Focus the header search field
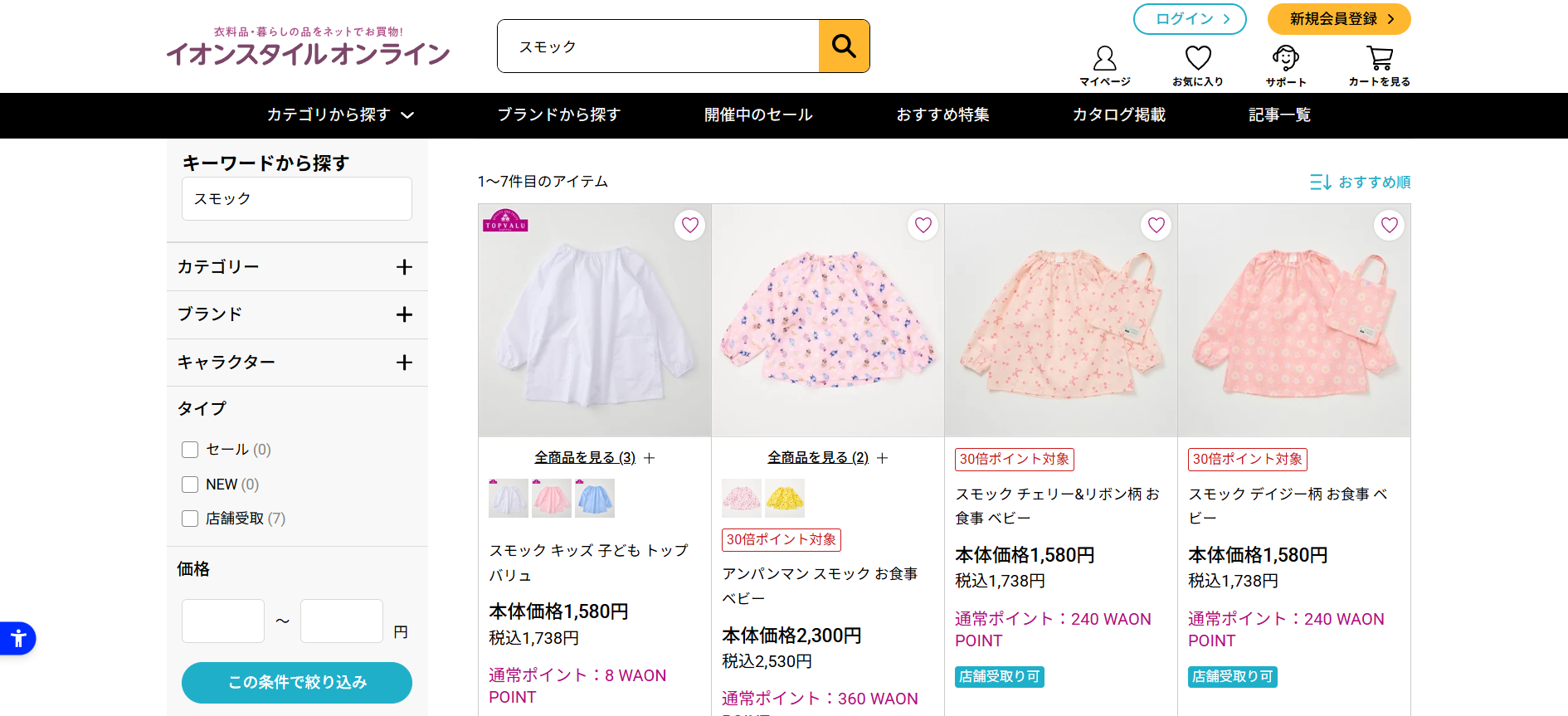Viewport: 1568px width, 716px height. pyautogui.click(x=658, y=46)
